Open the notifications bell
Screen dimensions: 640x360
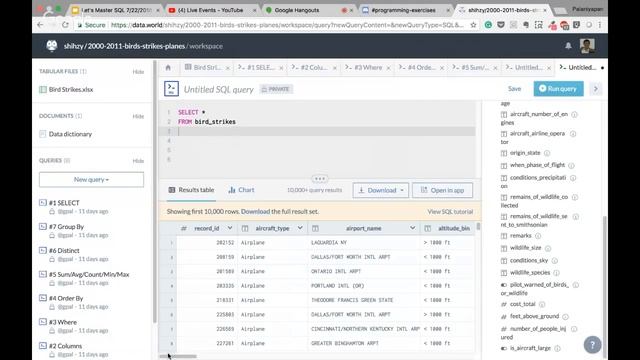568,46
